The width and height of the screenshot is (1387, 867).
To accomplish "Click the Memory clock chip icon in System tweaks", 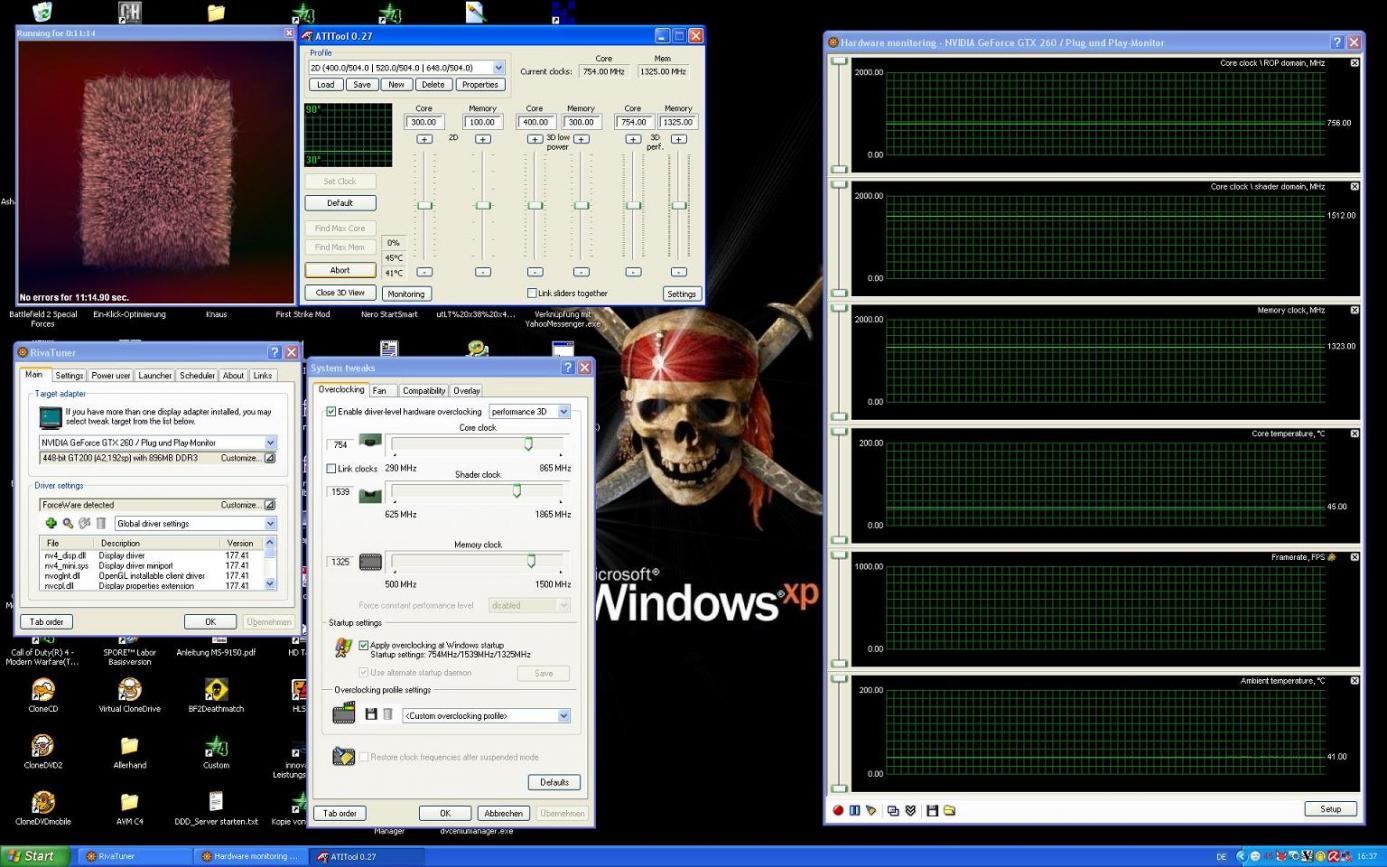I will tap(370, 562).
